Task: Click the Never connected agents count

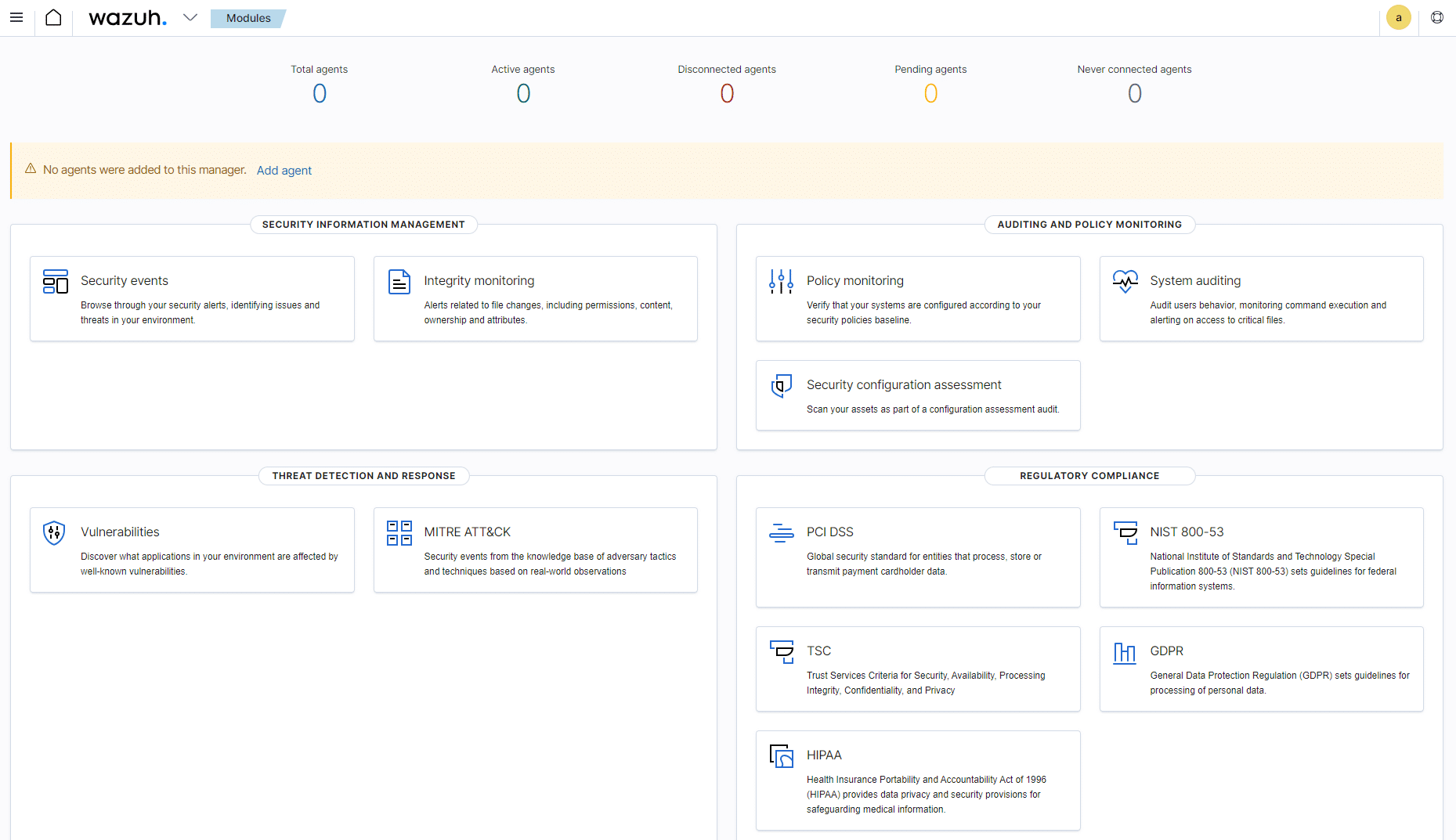Action: coord(1134,94)
